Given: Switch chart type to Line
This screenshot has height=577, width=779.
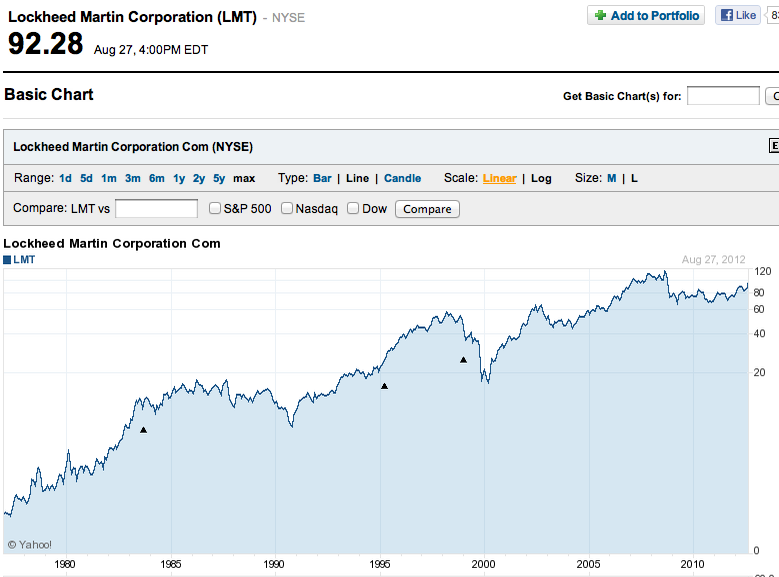Looking at the screenshot, I should click(358, 178).
